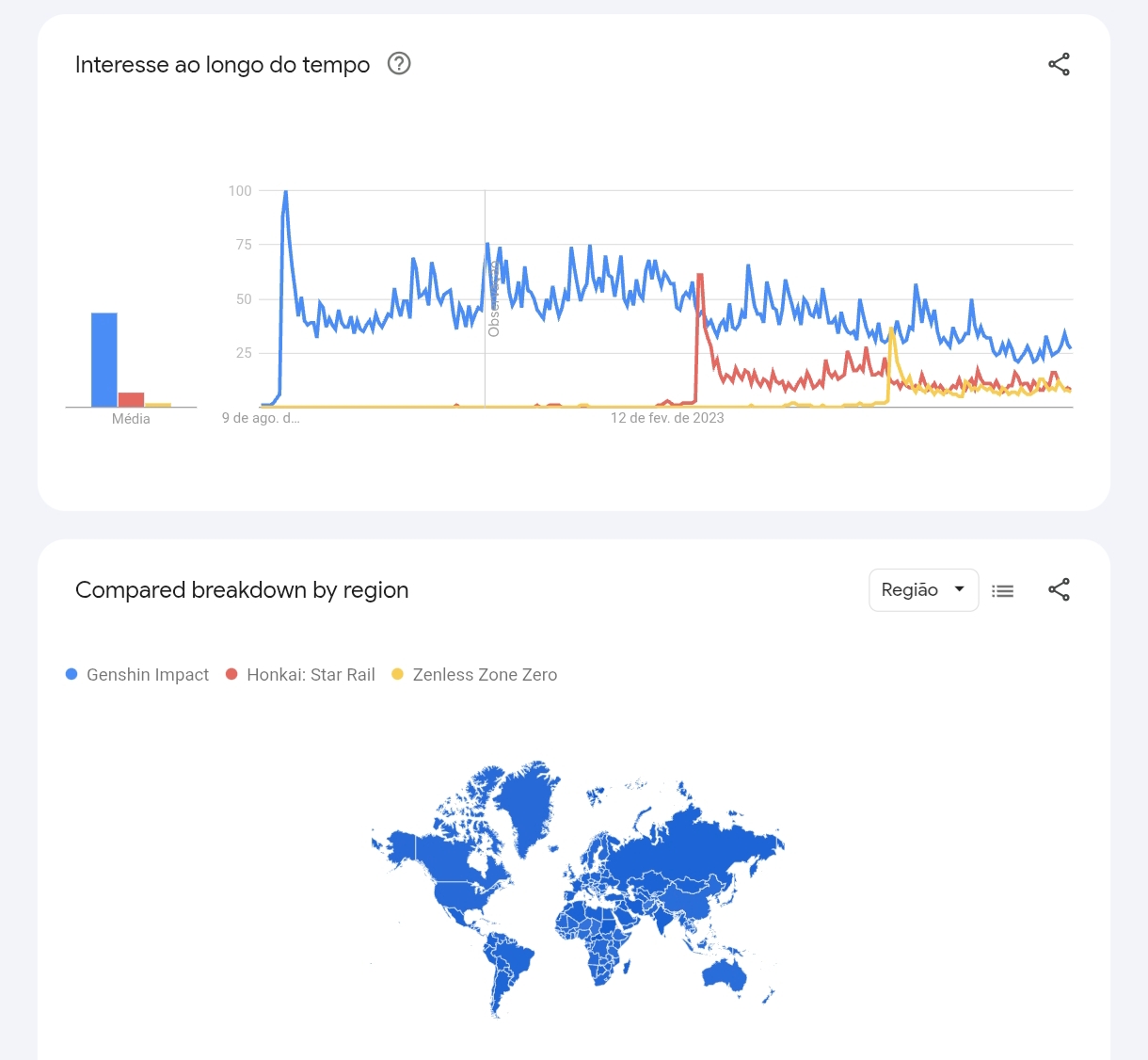Click the blue Genshin average bar

(x=104, y=361)
